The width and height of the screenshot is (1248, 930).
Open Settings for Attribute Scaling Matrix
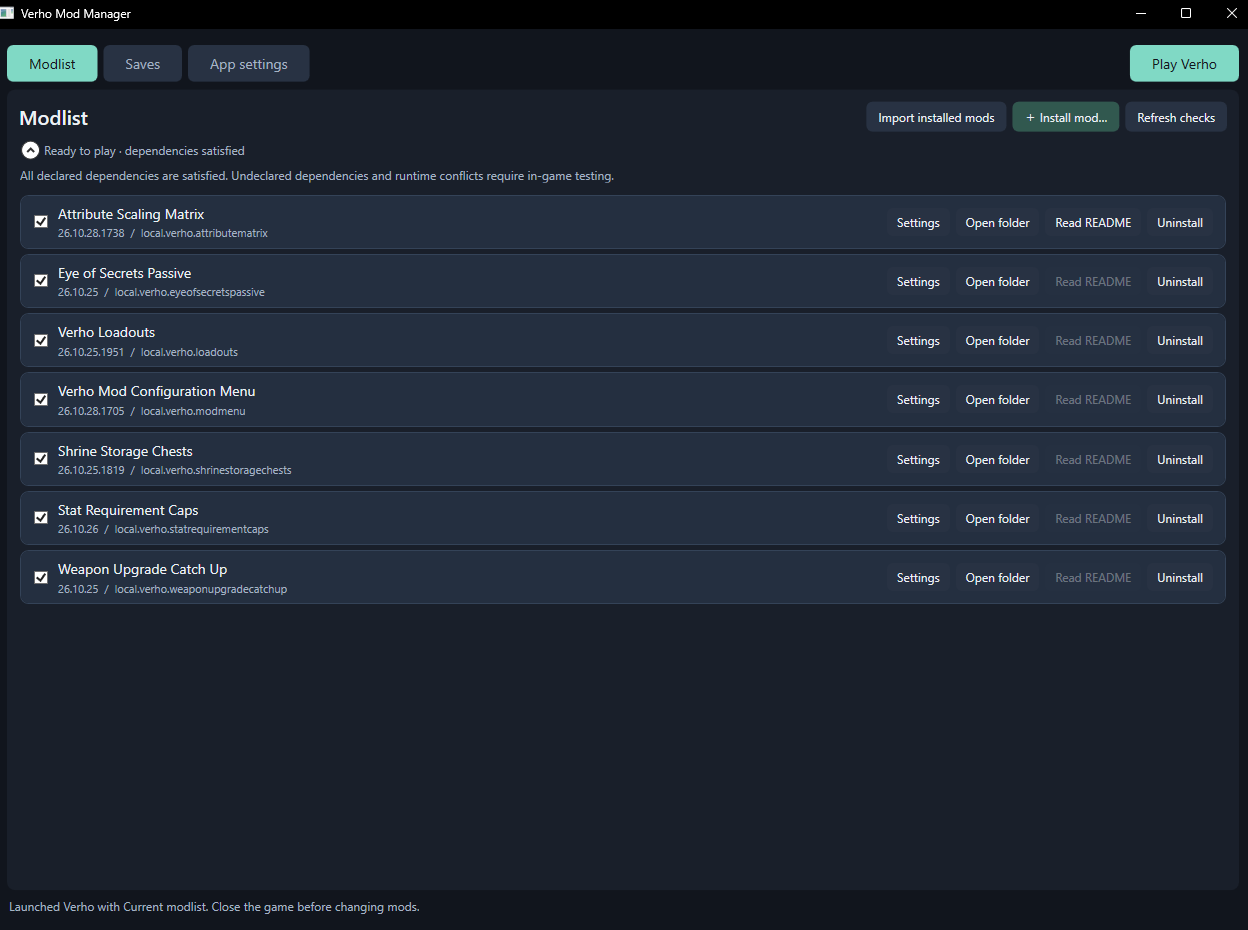tap(918, 223)
